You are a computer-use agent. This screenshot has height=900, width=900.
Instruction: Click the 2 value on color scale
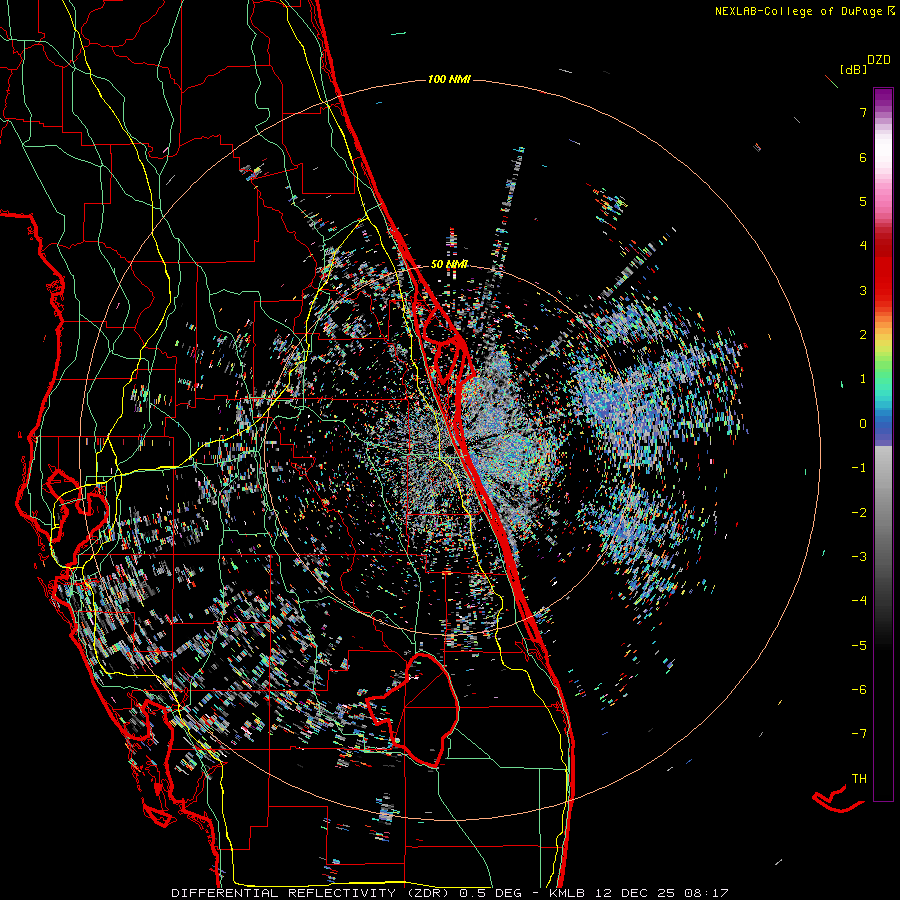coord(863,335)
